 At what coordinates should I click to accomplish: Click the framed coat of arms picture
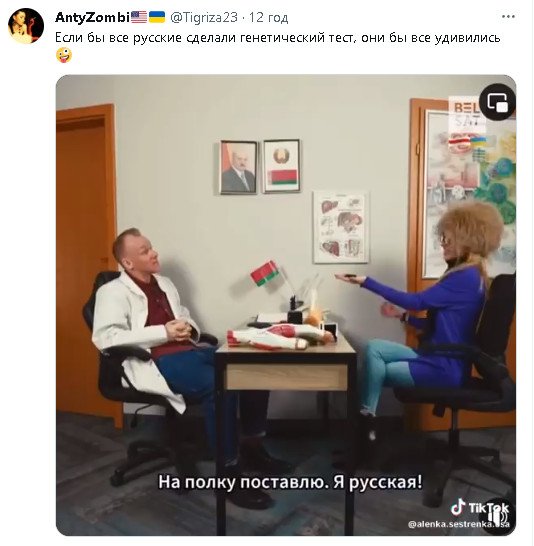click(281, 166)
